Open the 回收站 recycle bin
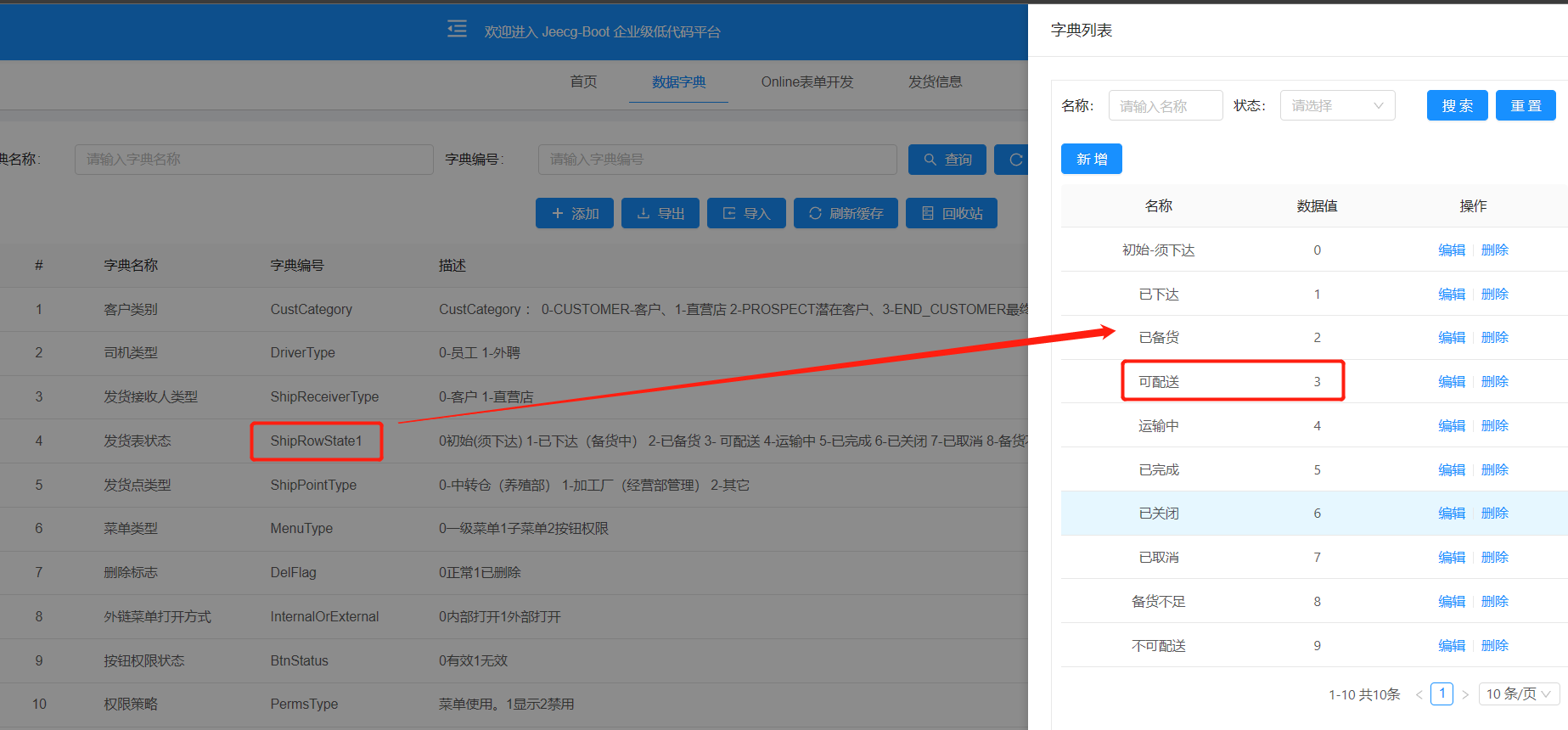 tap(952, 213)
